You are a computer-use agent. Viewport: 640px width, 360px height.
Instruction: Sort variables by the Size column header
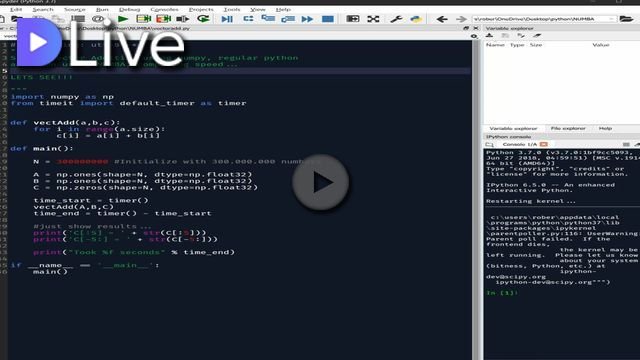[x=536, y=45]
